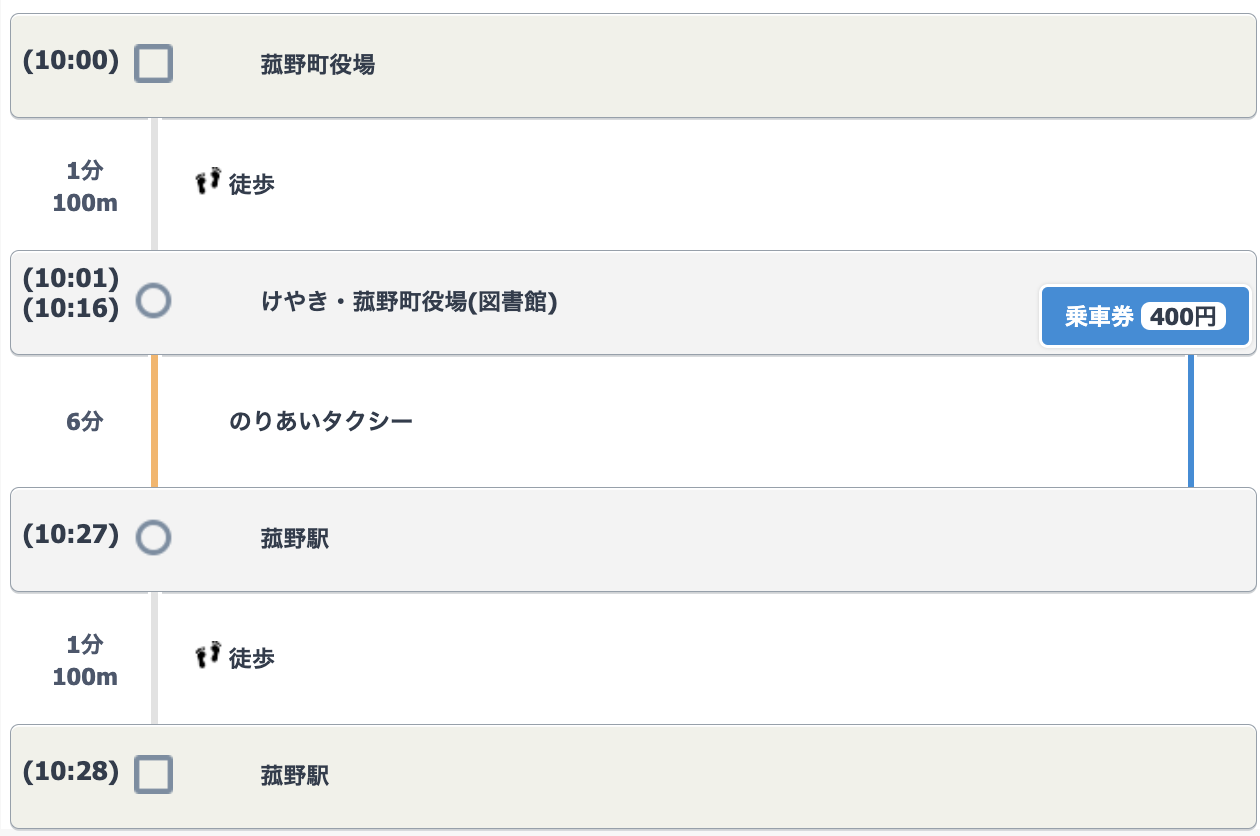
Task: Click the (10:00) start time
Action: tap(71, 62)
